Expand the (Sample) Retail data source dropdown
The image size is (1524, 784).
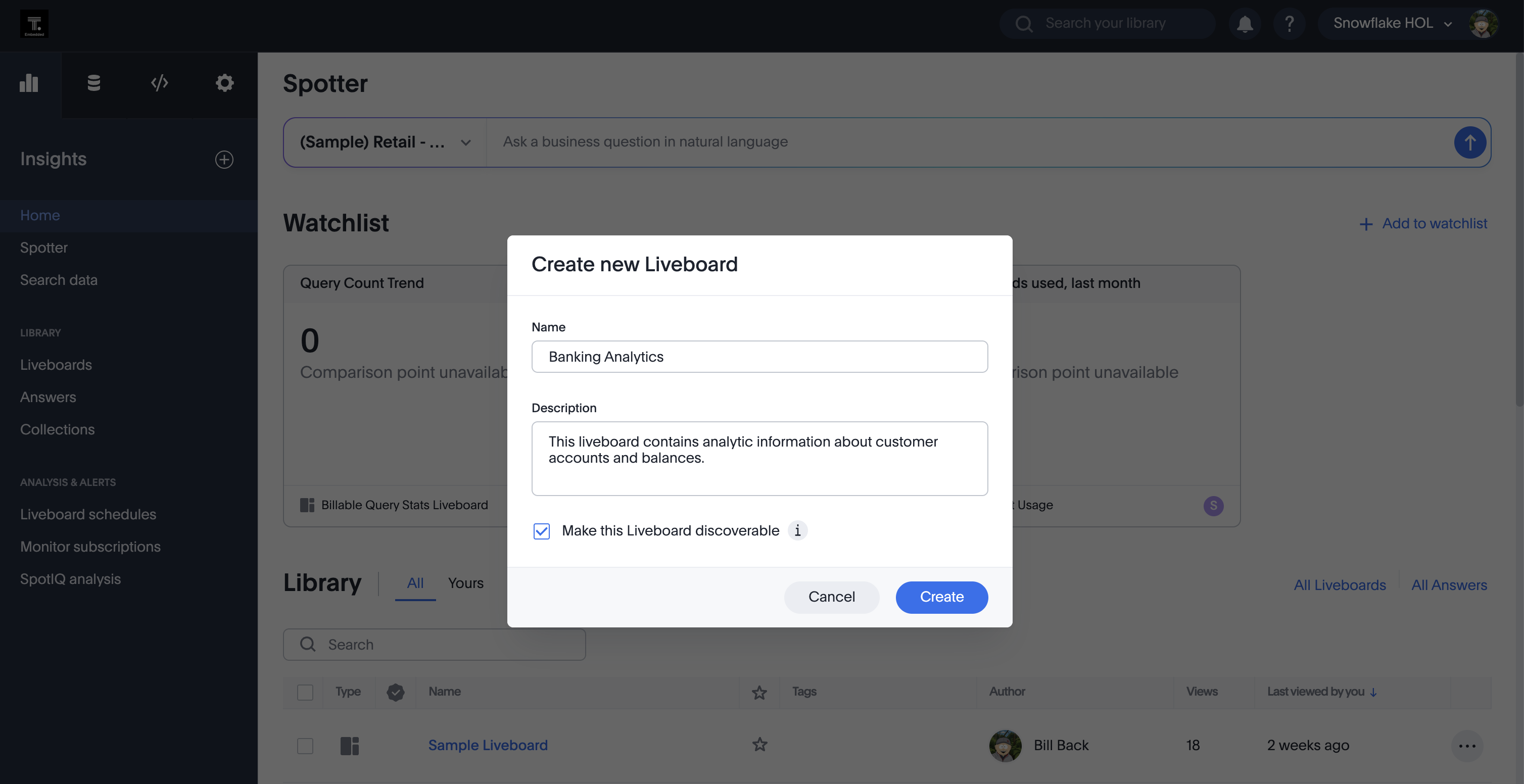coord(385,142)
